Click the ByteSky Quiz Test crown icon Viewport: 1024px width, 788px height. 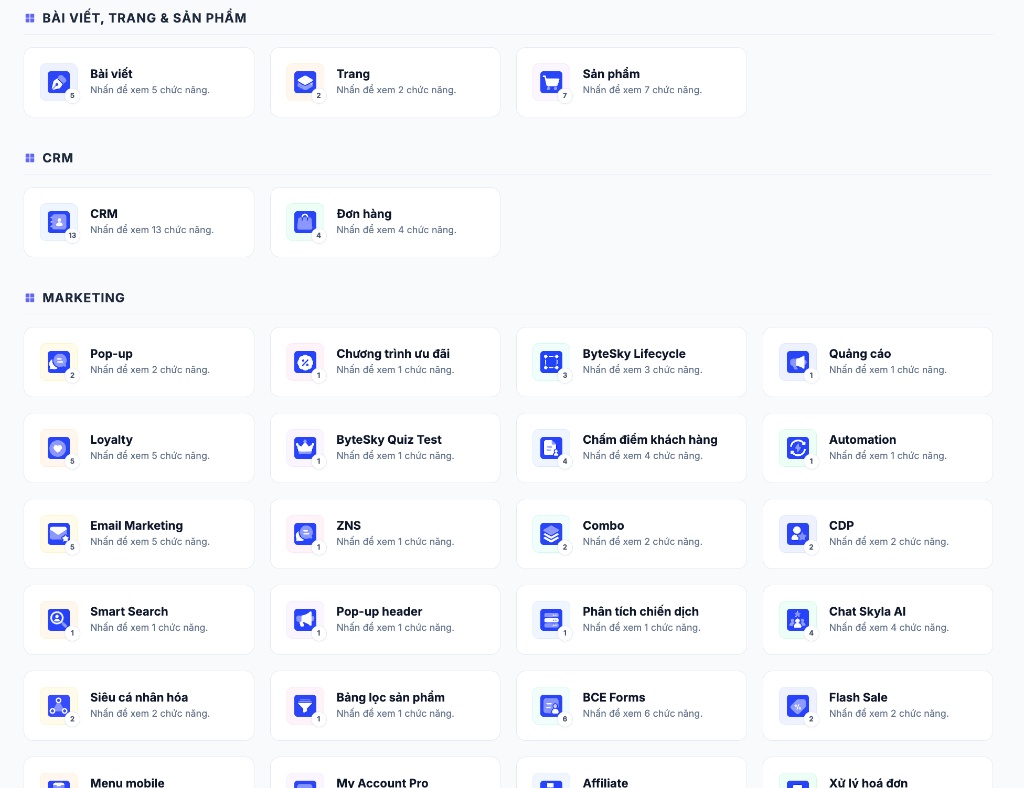pyautogui.click(x=305, y=448)
